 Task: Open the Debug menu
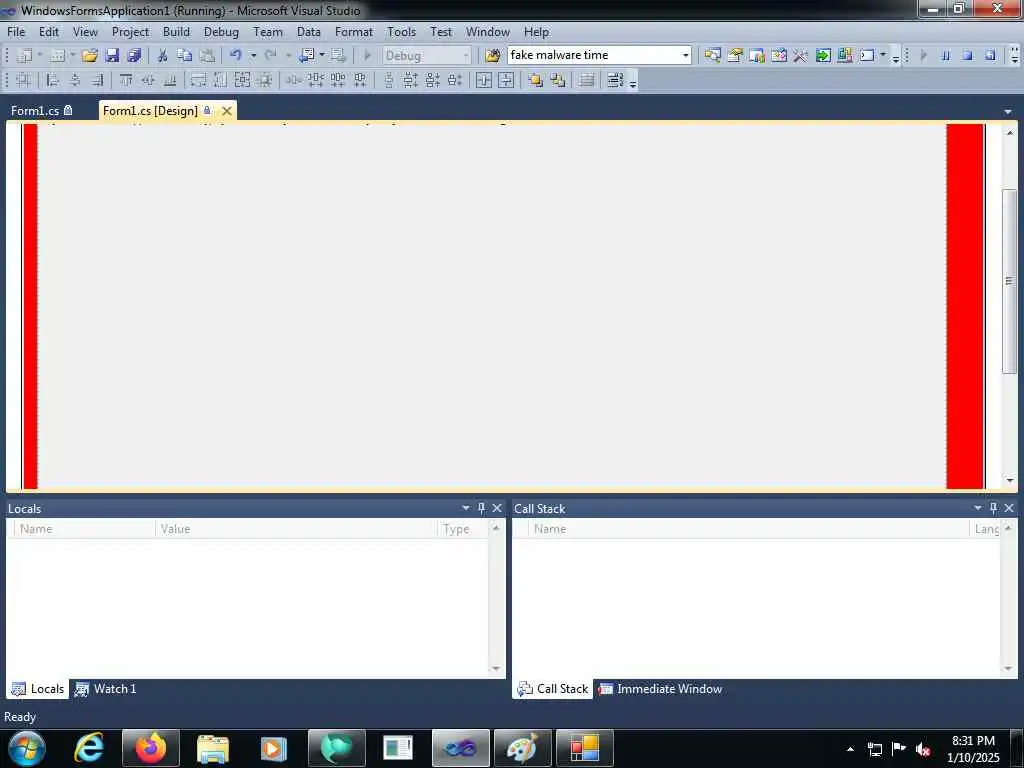(x=221, y=31)
